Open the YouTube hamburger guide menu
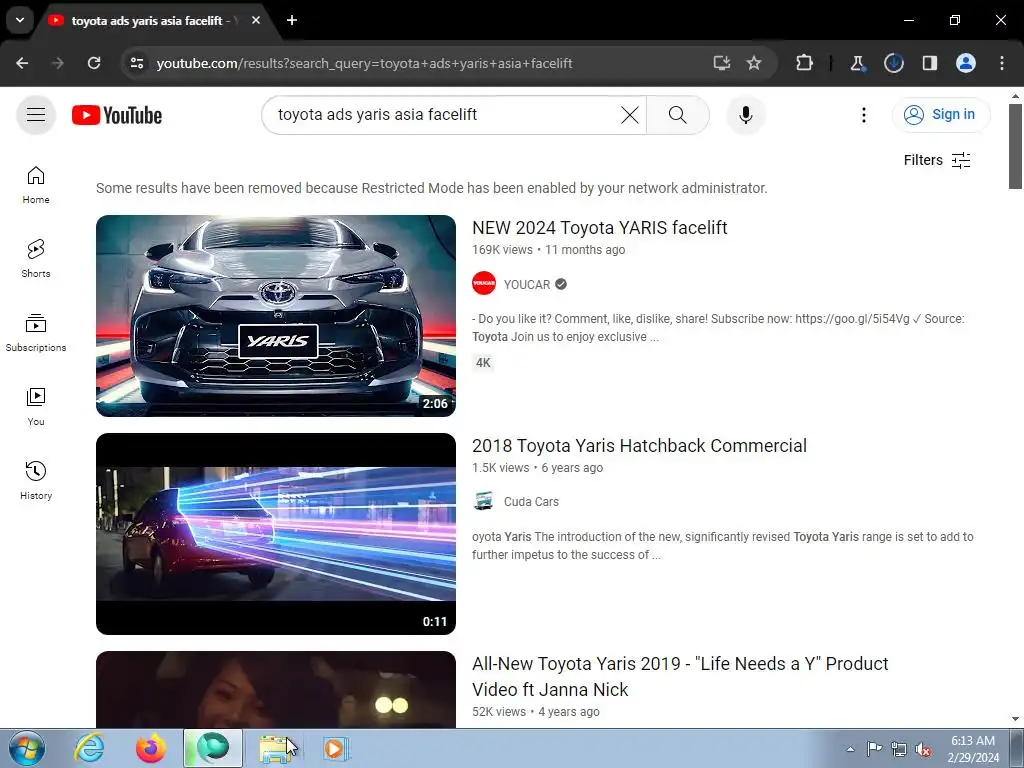Screen dimensions: 1024x768 pyautogui.click(x=36, y=115)
